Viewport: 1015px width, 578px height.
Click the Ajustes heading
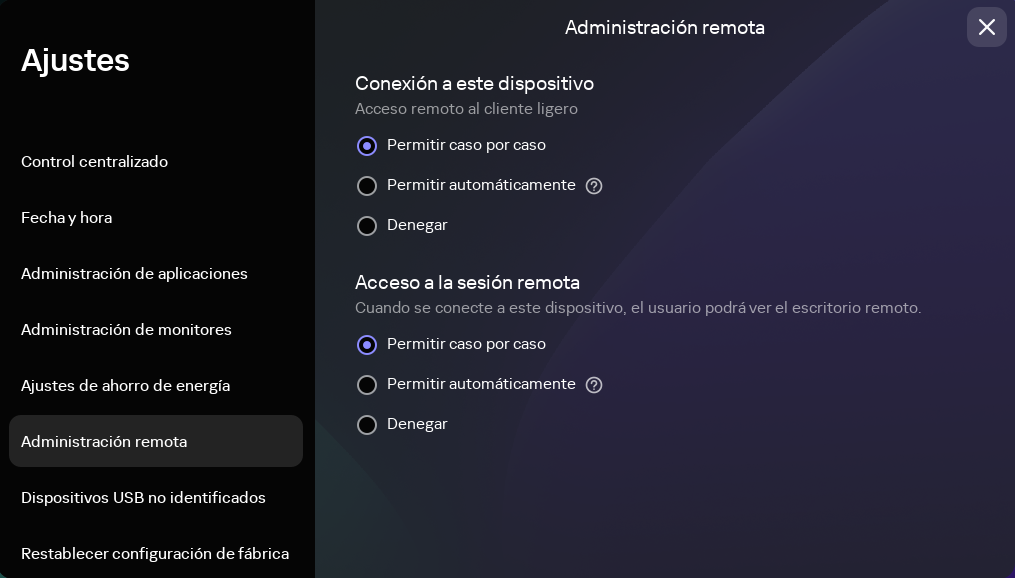(75, 61)
